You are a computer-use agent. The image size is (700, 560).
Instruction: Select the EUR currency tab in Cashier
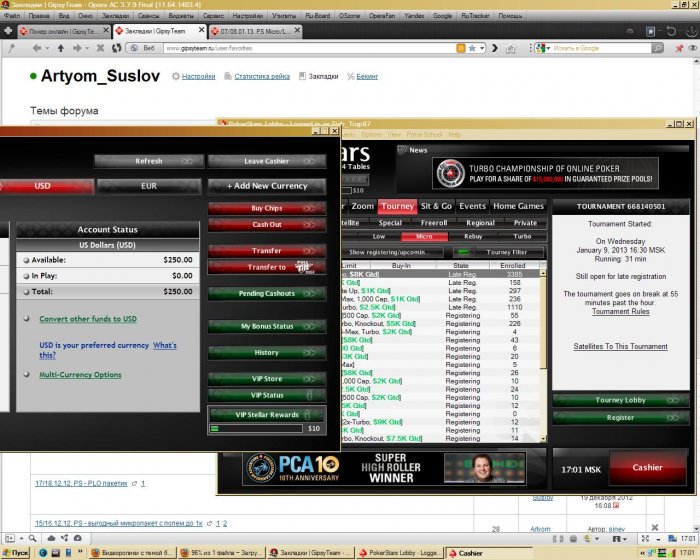coord(149,186)
